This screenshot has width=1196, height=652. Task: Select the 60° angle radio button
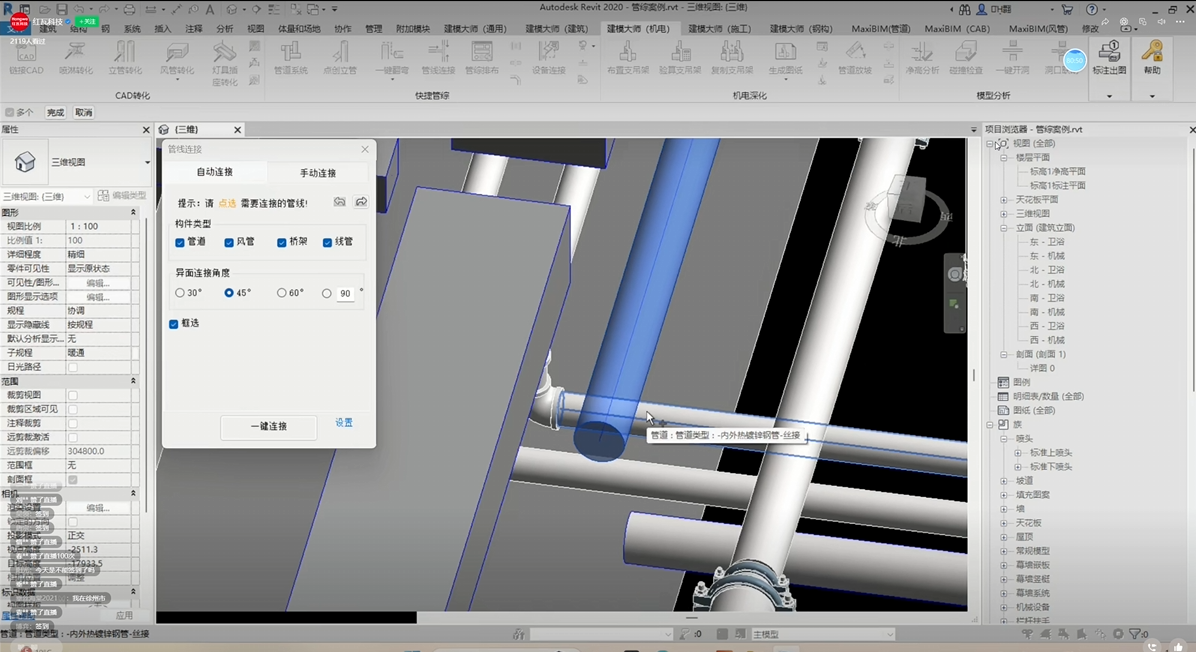(x=282, y=293)
